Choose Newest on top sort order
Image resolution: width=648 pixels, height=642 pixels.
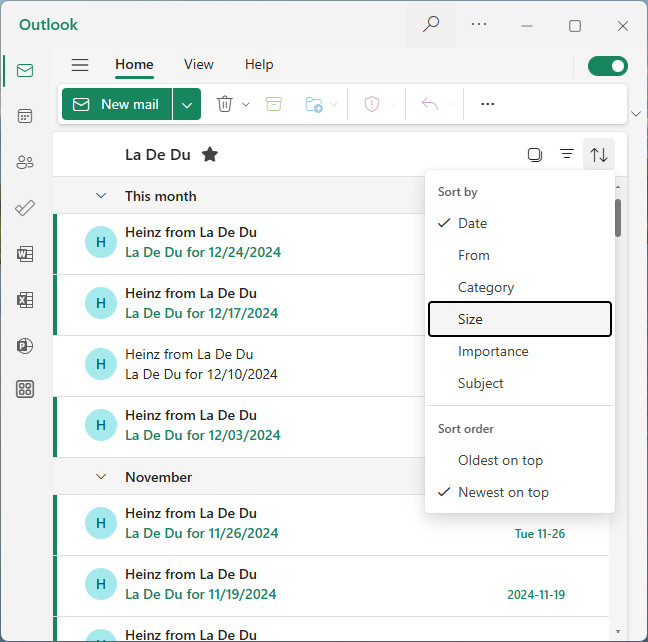pos(520,492)
